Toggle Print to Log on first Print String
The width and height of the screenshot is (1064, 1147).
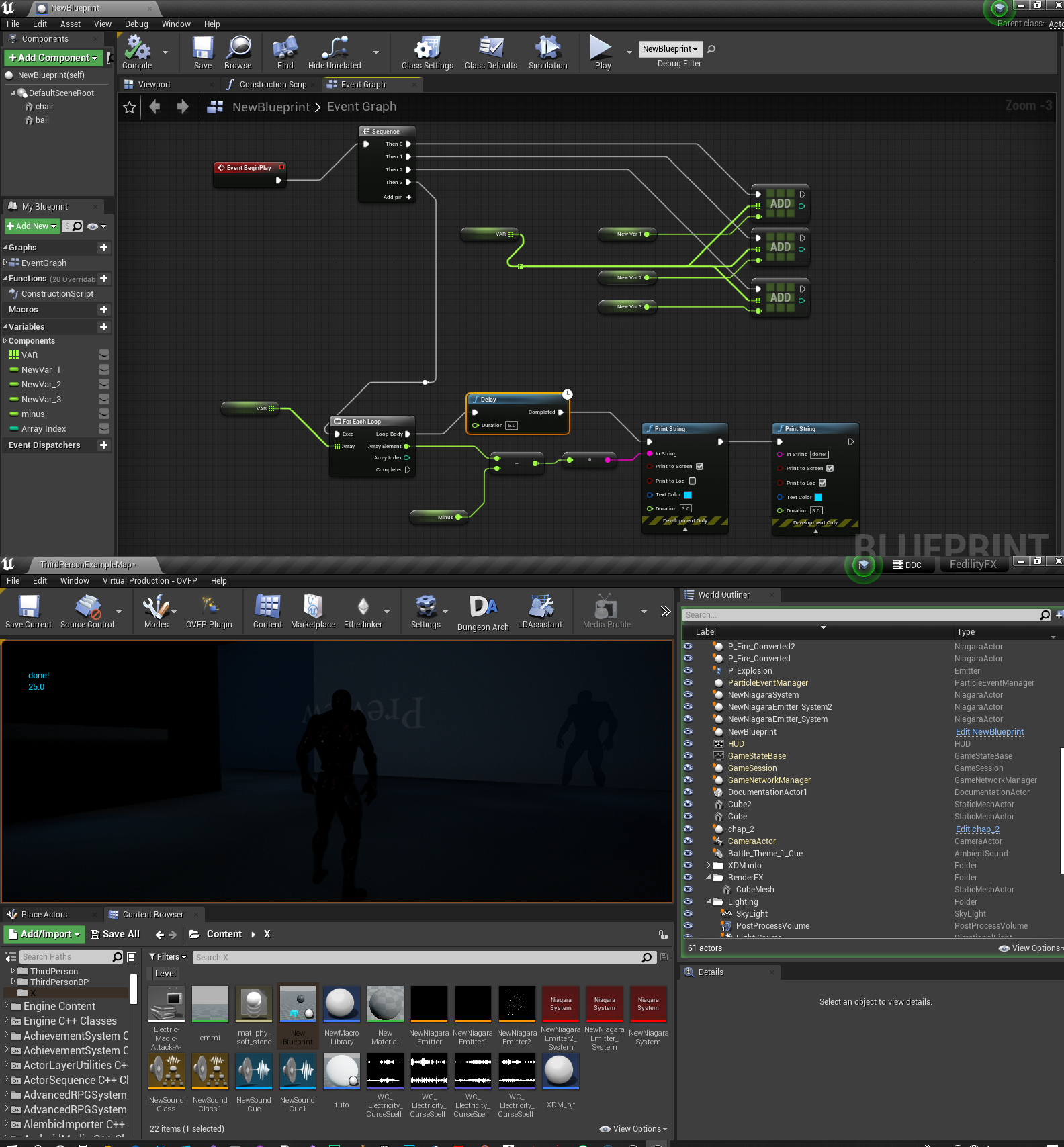pyautogui.click(x=692, y=481)
